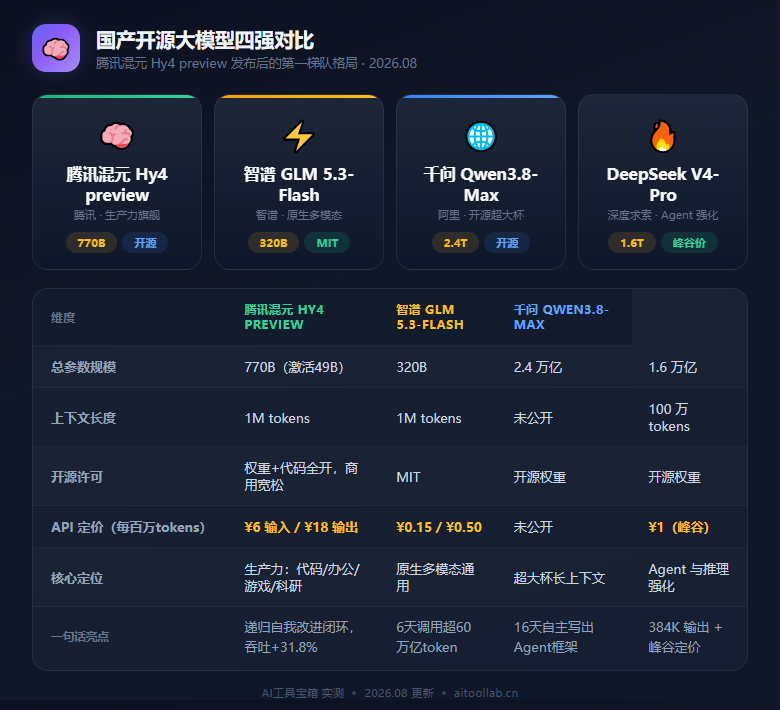Click the 100 万 tokens cell

[x=669, y=417]
